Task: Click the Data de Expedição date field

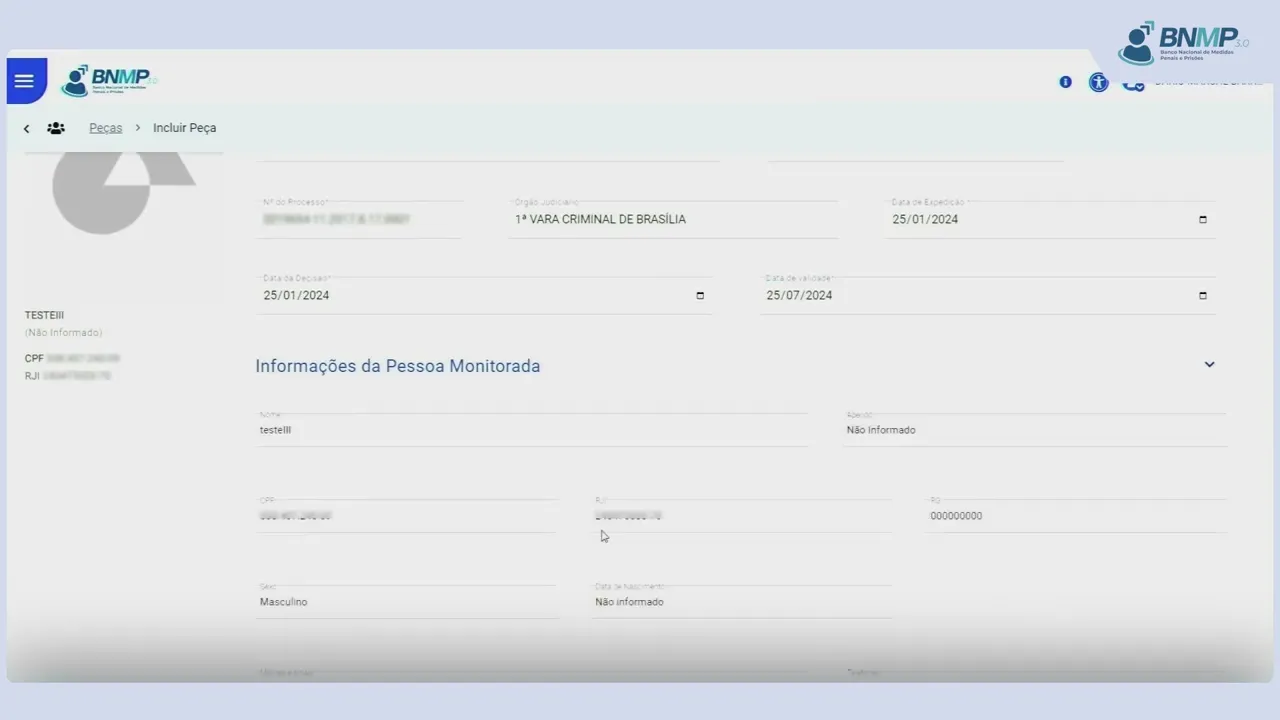Action: pos(1050,219)
